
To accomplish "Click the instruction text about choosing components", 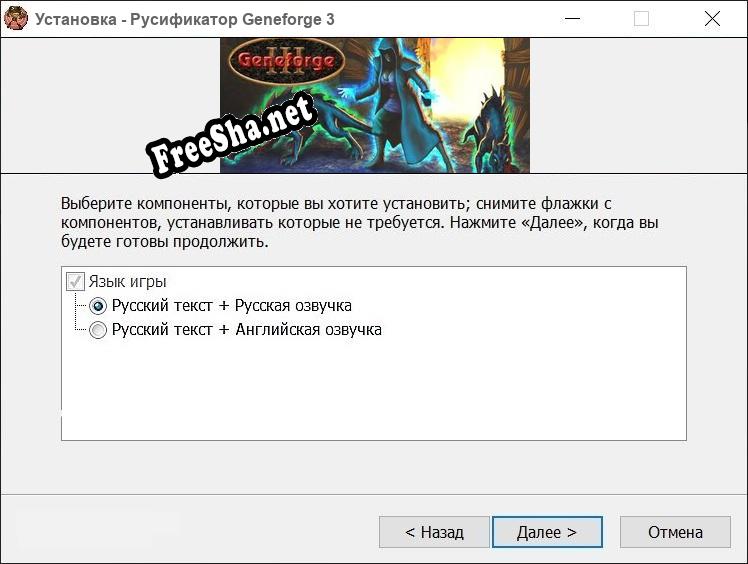I will pyautogui.click(x=359, y=222).
